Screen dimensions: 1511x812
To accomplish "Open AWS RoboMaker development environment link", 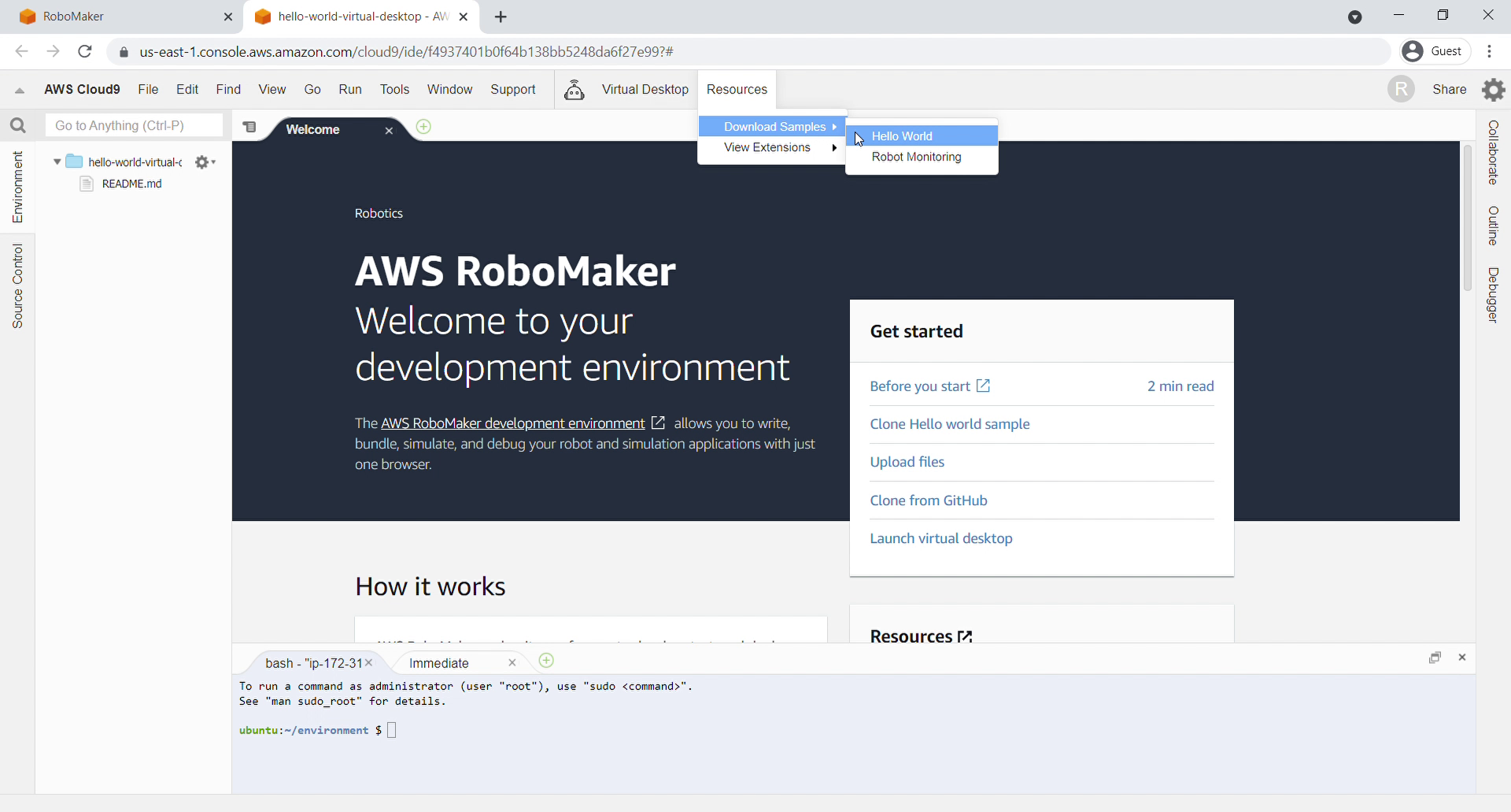I will click(512, 423).
